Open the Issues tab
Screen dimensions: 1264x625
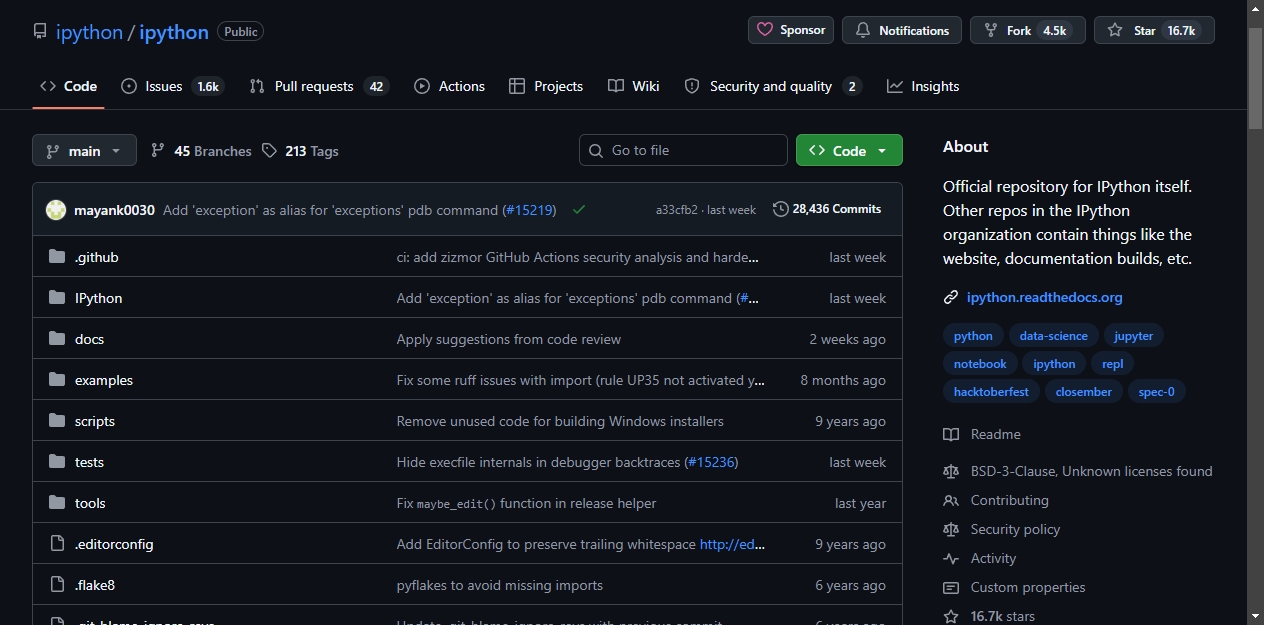[172, 86]
